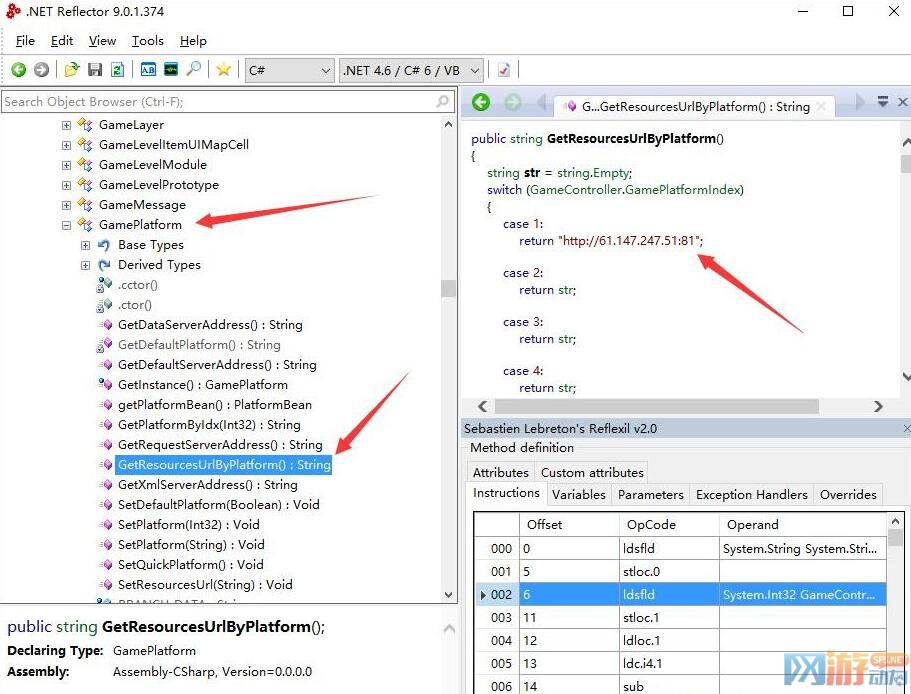Click the code pane horizontal scrollbar

[x=656, y=406]
